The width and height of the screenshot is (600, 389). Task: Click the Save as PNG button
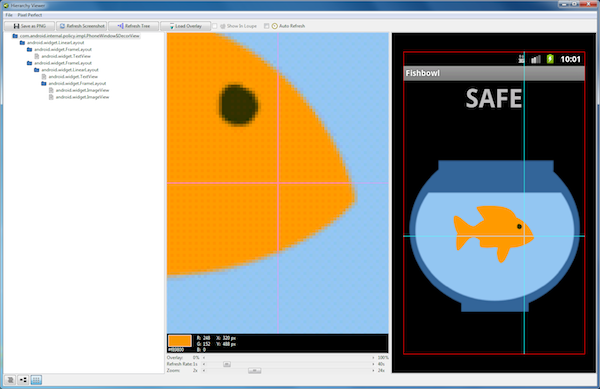point(29,26)
